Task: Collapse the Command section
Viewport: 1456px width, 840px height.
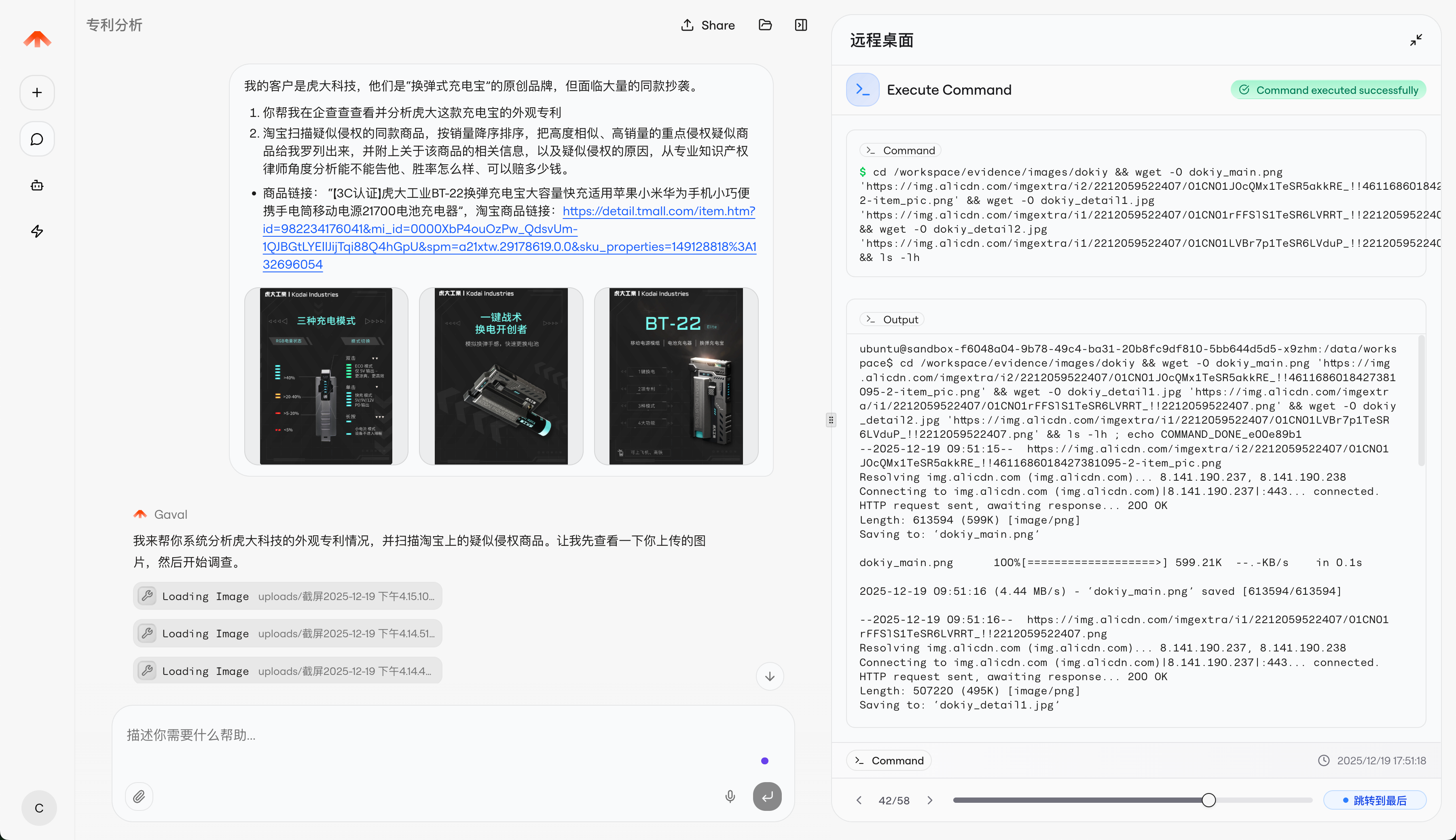Action: pos(899,150)
